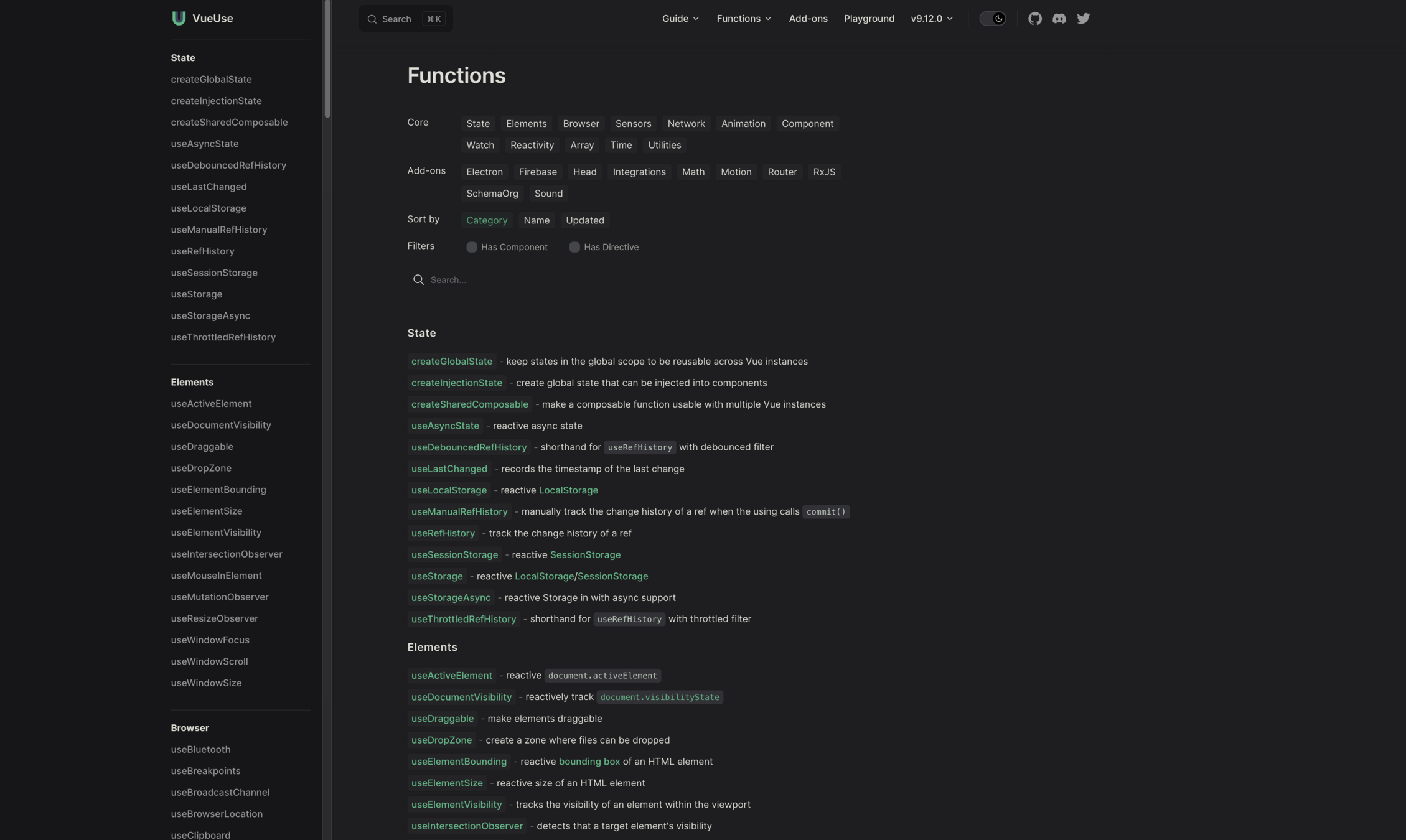This screenshot has width=1406, height=840.
Task: Expand the Functions dropdown menu
Action: 744,19
